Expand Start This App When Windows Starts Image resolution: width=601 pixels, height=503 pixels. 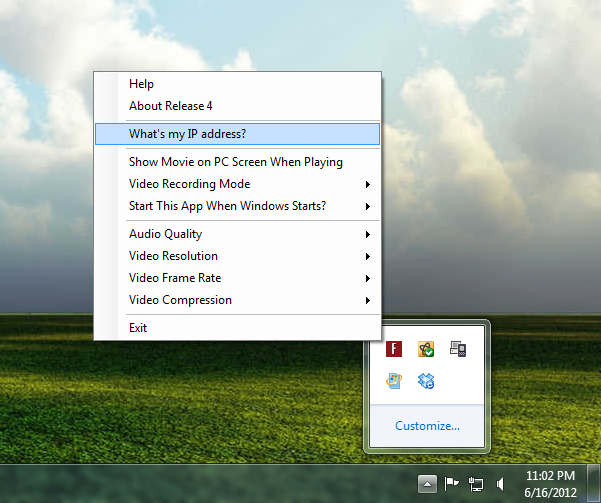tap(236, 206)
